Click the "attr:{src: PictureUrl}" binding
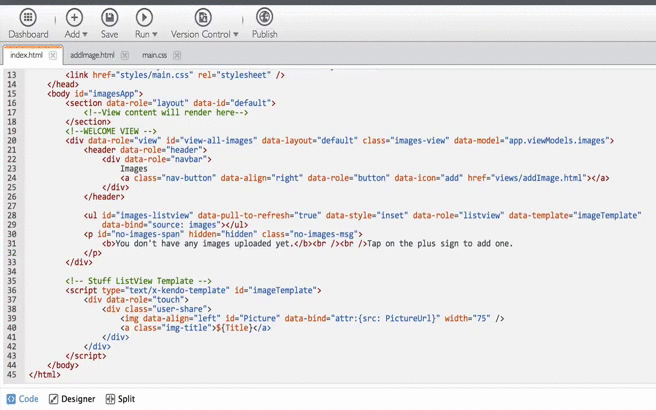Viewport: 656px width, 410px height. (386, 318)
